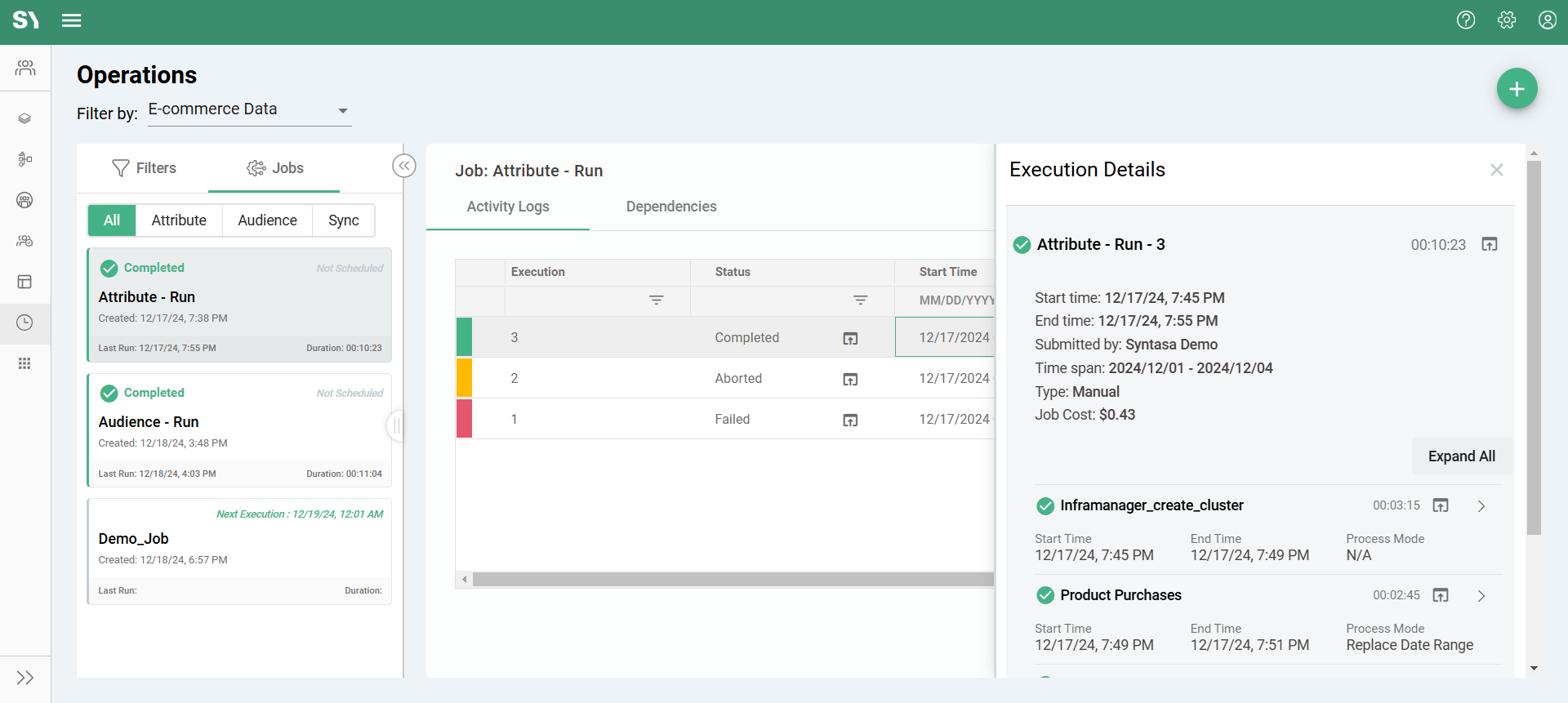Select the Attribute filter toggle

pyautogui.click(x=179, y=220)
